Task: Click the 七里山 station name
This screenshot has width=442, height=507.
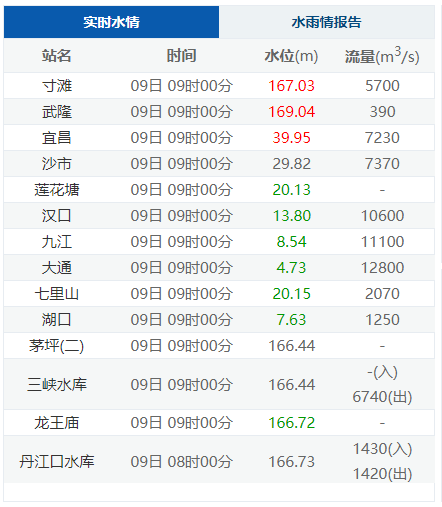Action: (57, 294)
